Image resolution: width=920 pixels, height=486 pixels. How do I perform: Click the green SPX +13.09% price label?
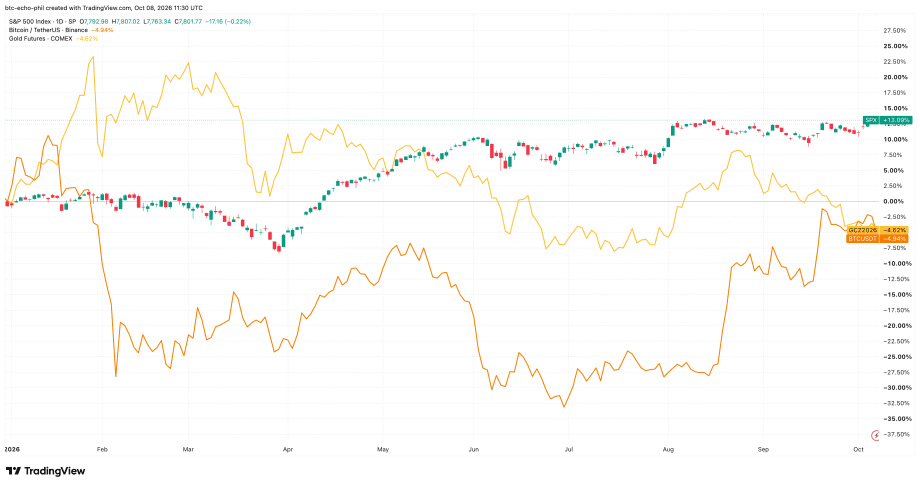coord(887,120)
